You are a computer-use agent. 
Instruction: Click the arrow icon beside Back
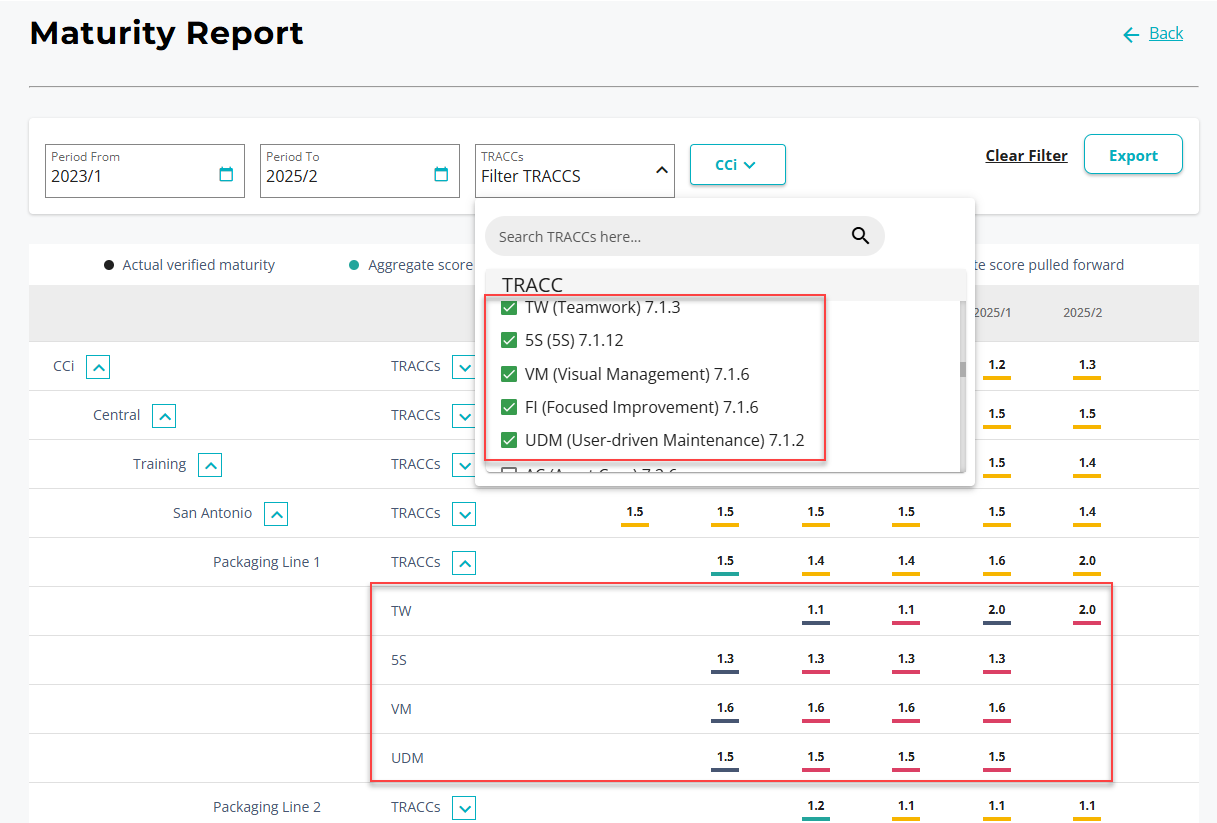point(1131,35)
